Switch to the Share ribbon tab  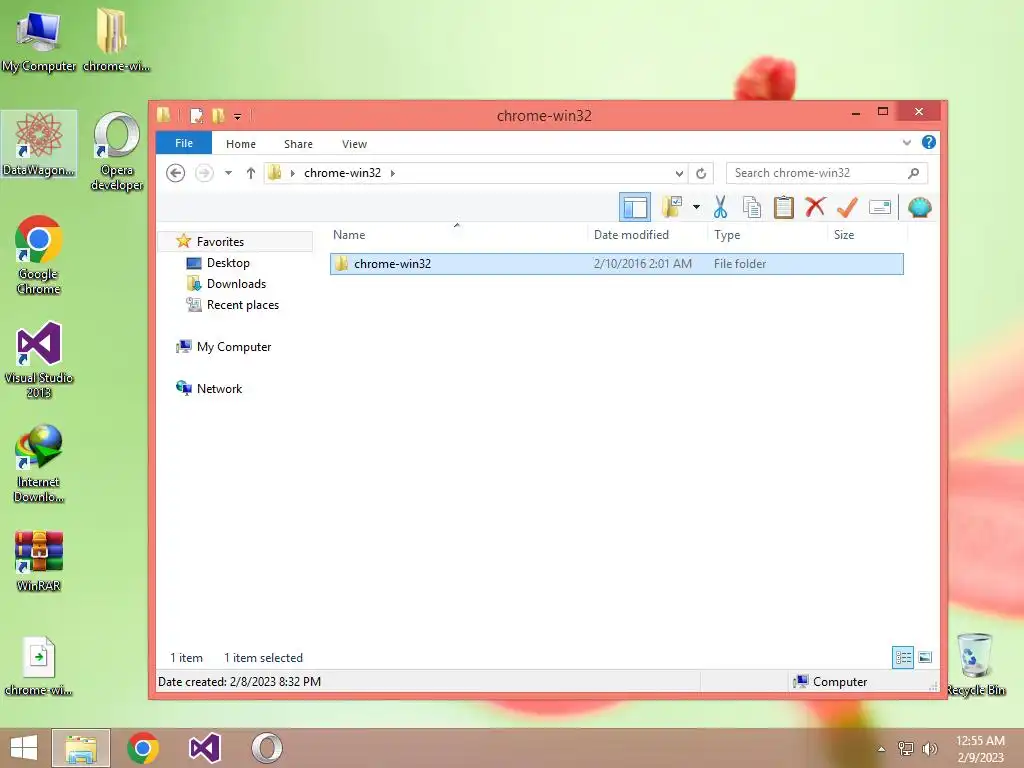coord(298,144)
